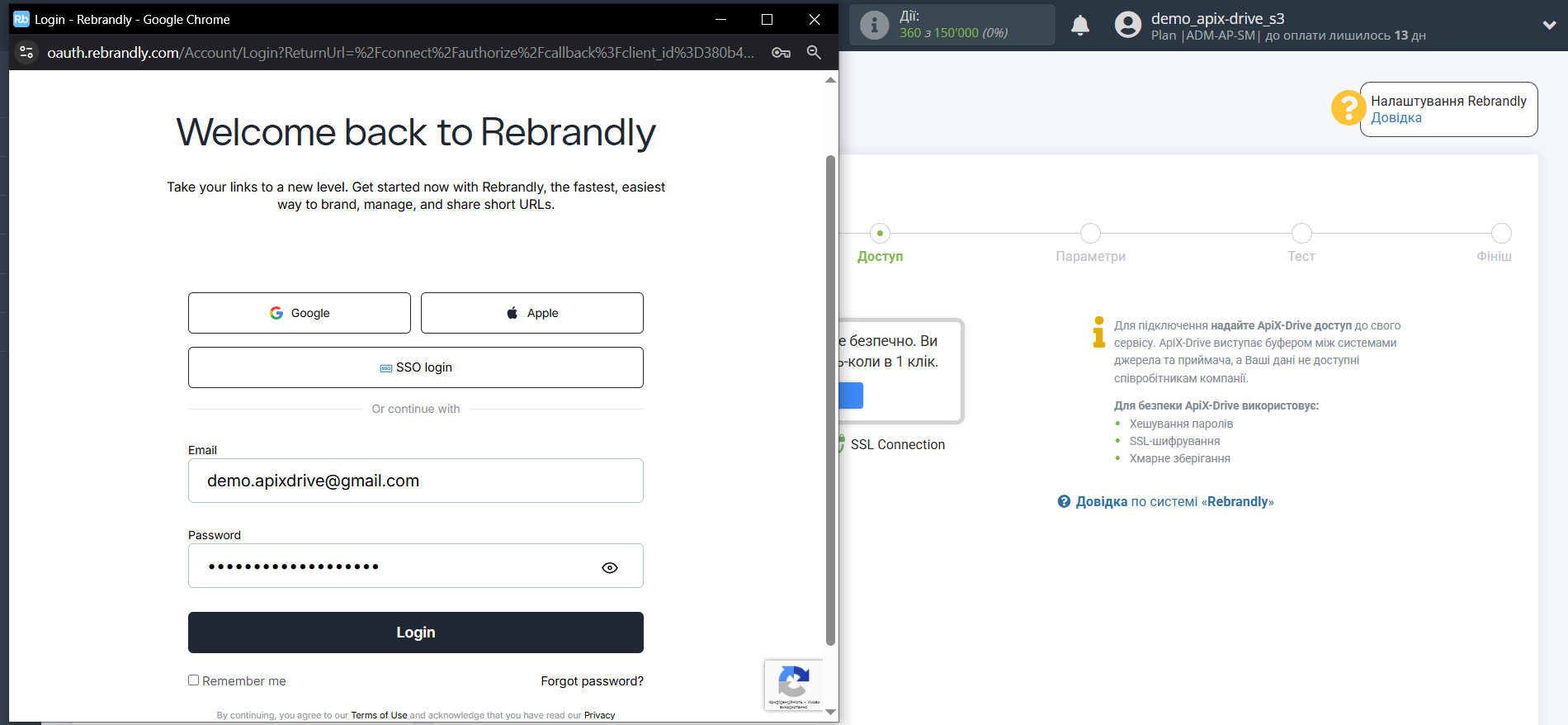
Task: Show password using the eye icon
Action: click(610, 567)
